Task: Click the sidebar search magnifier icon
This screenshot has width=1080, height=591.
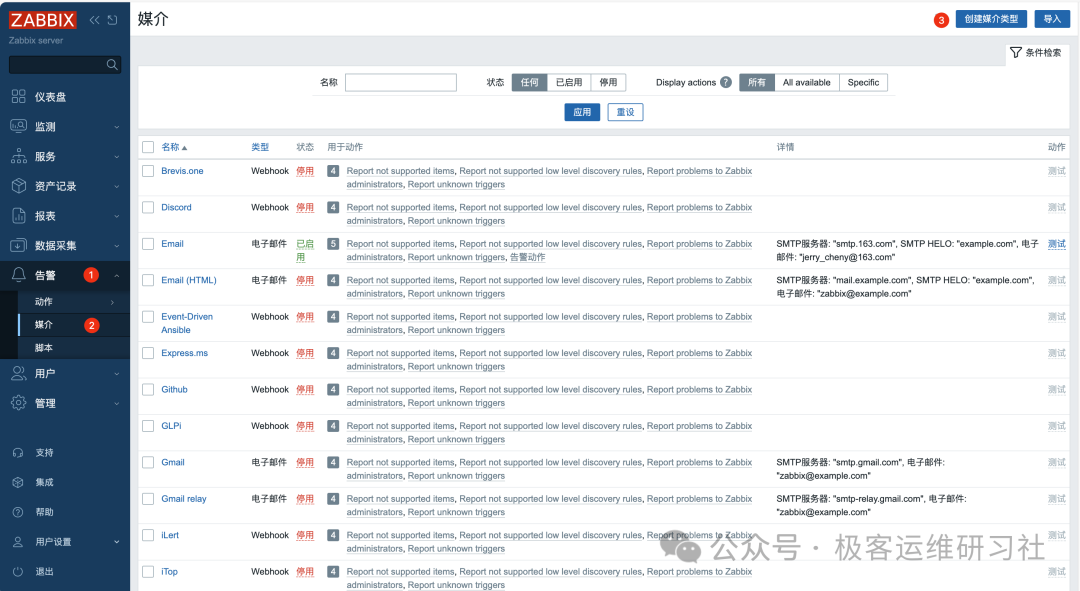Action: tap(112, 65)
